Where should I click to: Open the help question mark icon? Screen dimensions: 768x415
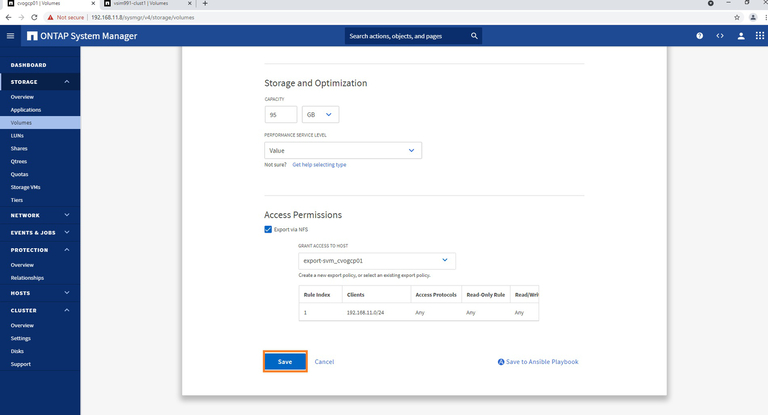[700, 36]
